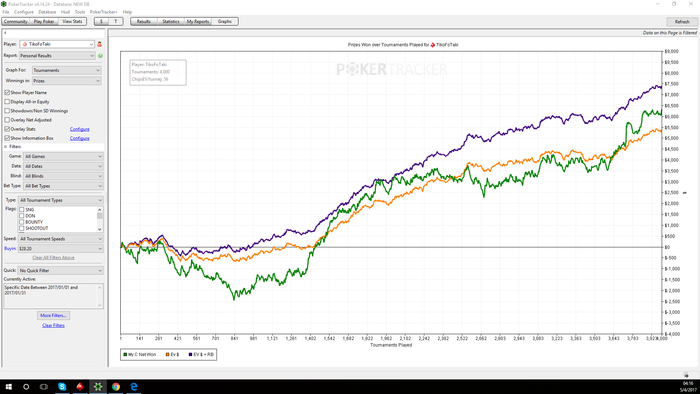The height and width of the screenshot is (394, 700).
Task: Open PokerStars from the taskbar
Action: (x=80, y=387)
